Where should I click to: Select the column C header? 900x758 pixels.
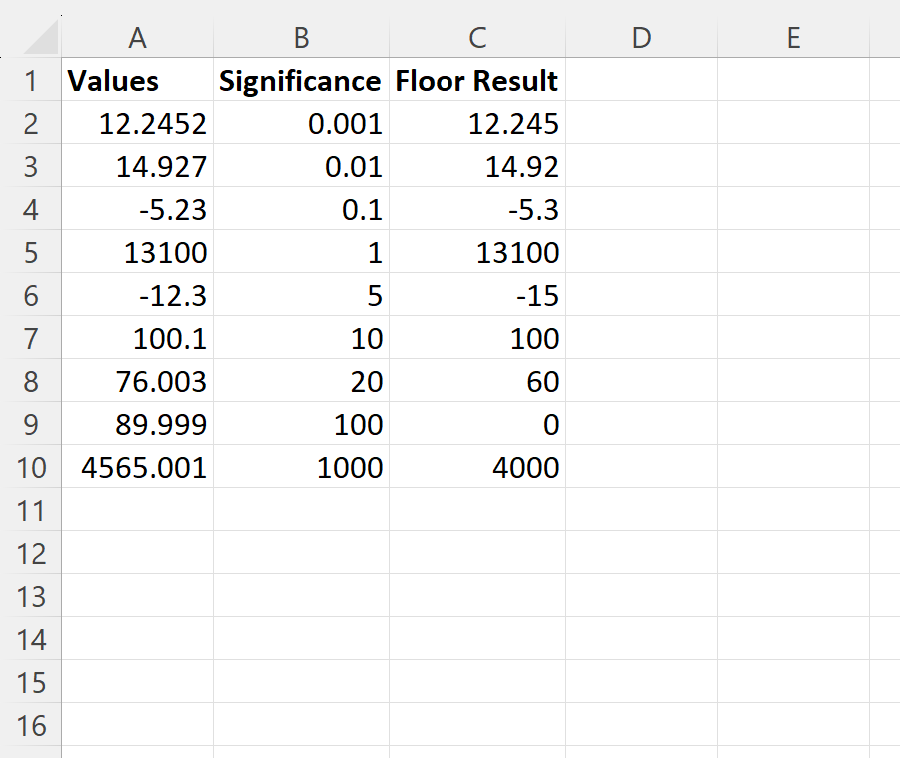[x=477, y=38]
